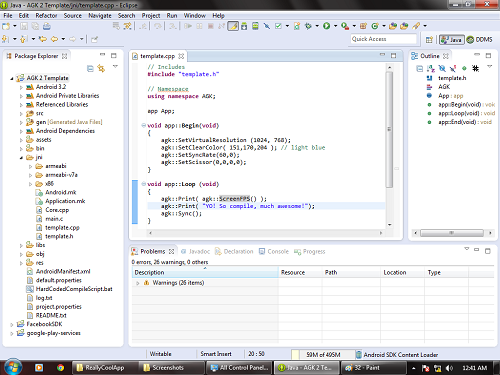The width and height of the screenshot is (500, 375).
Task: Open the Navigate menu
Action: (x=100, y=16)
